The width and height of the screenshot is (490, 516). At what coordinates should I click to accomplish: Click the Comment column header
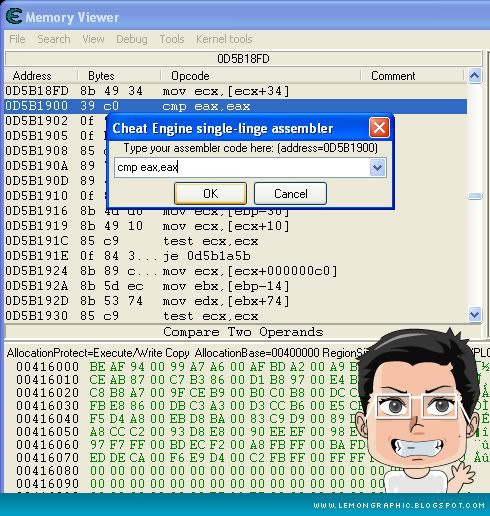coord(393,76)
